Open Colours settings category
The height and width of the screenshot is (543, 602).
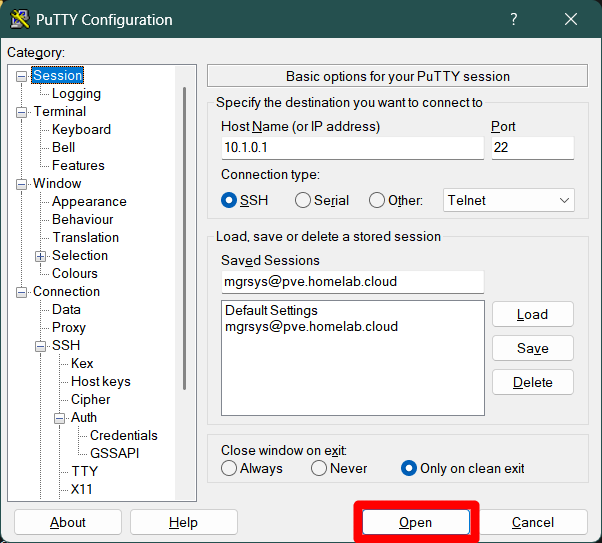(74, 273)
